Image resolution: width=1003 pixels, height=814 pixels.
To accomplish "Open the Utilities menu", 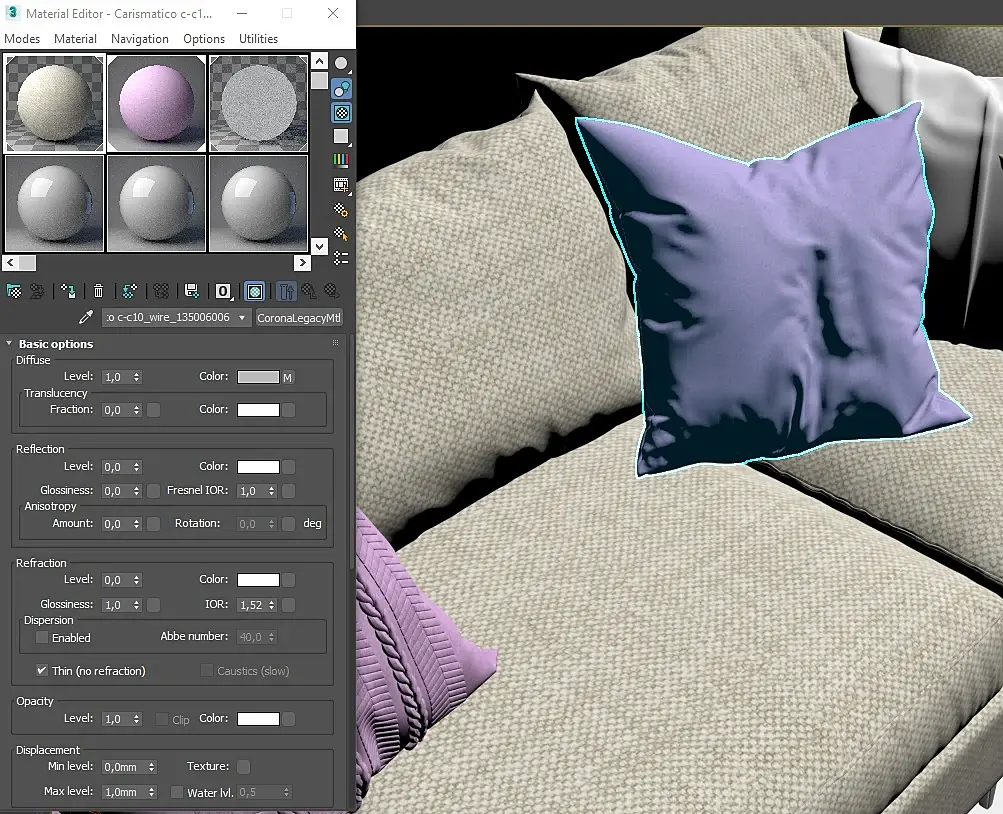I will point(258,39).
